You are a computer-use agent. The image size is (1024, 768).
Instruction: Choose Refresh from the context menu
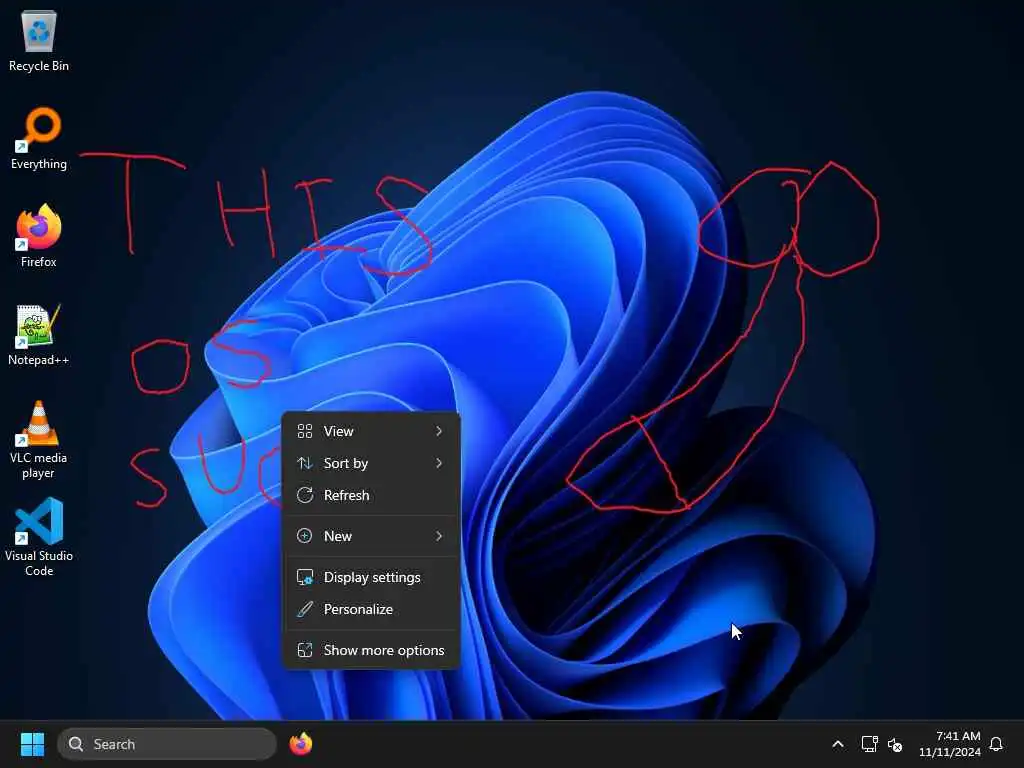[x=371, y=495]
